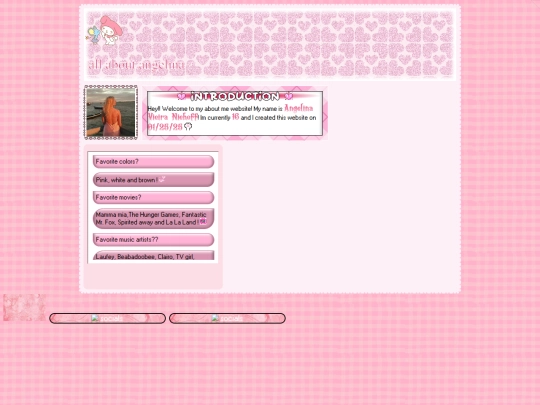This screenshot has width=540, height=405.
Task: Click the speech bubble heart icon after the date
Action: pyautogui.click(x=188, y=126)
